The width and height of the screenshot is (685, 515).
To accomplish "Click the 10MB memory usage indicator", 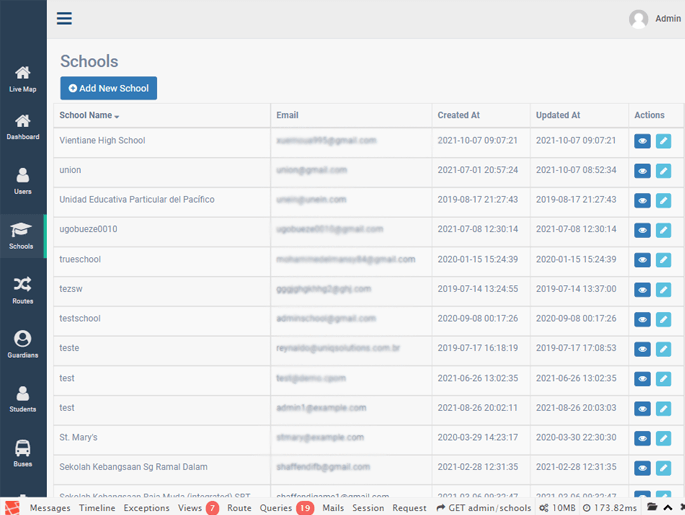I will [557, 508].
